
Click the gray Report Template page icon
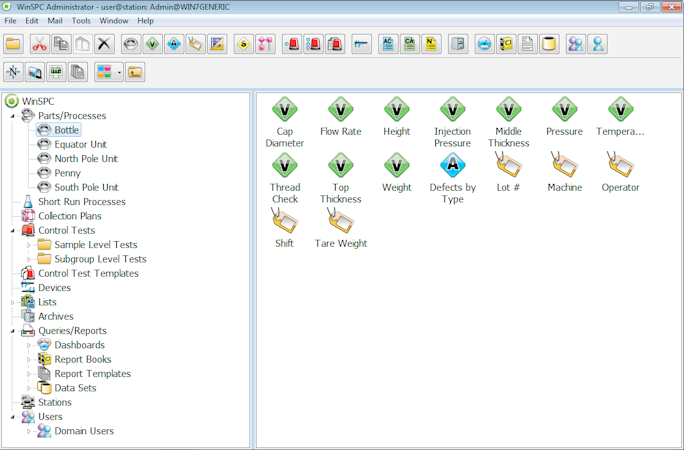pyautogui.click(x=527, y=44)
